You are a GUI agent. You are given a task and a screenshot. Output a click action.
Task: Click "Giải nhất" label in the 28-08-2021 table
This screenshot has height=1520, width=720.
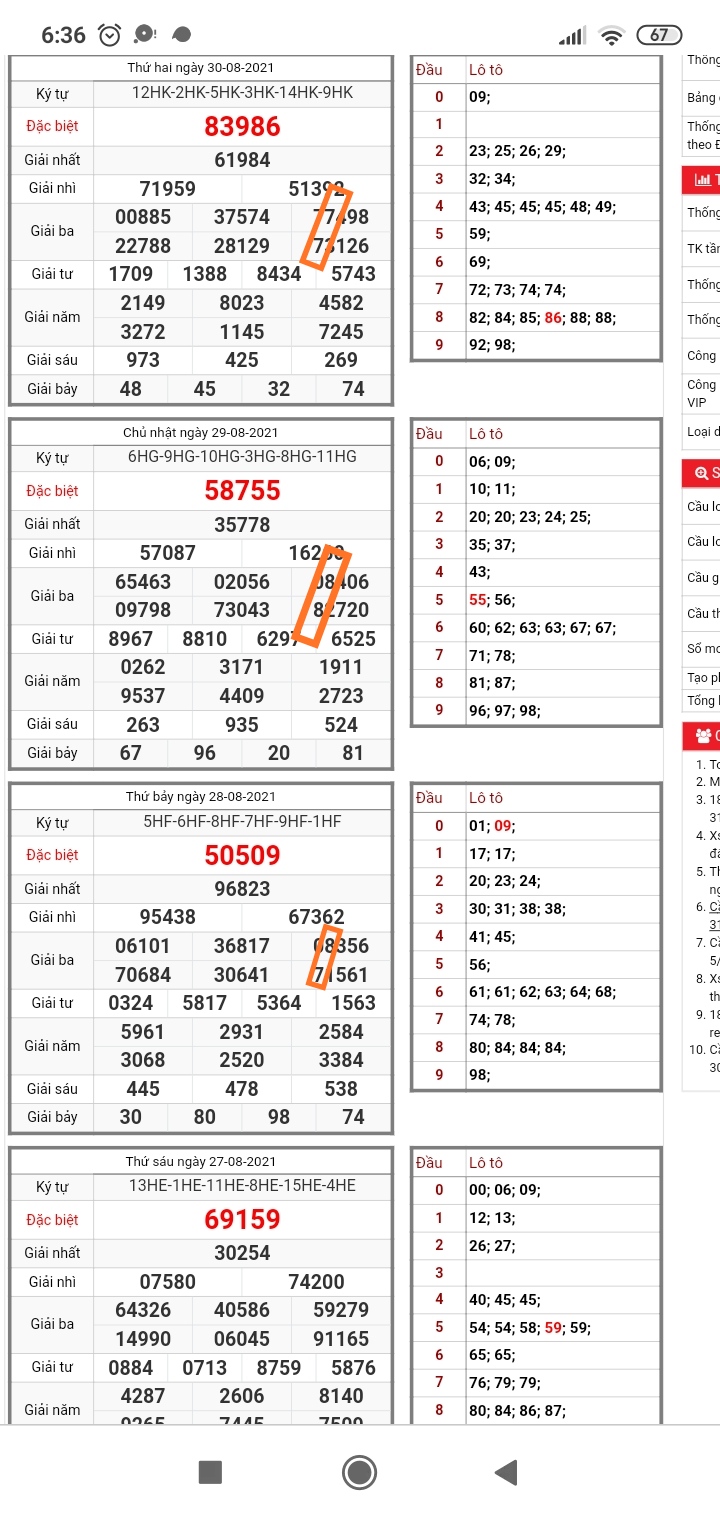pyautogui.click(x=53, y=889)
